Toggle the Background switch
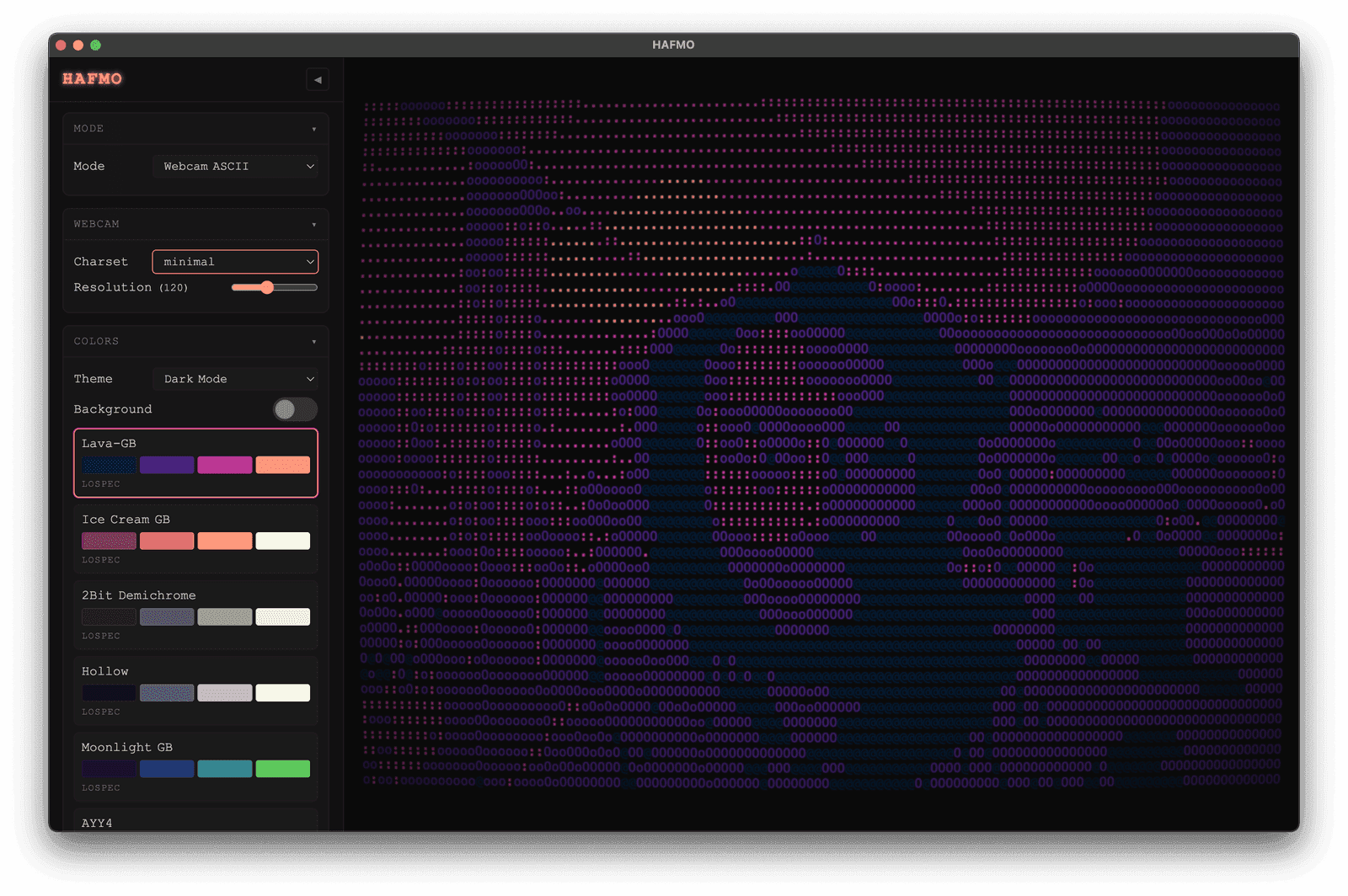The image size is (1348, 896). coord(295,409)
